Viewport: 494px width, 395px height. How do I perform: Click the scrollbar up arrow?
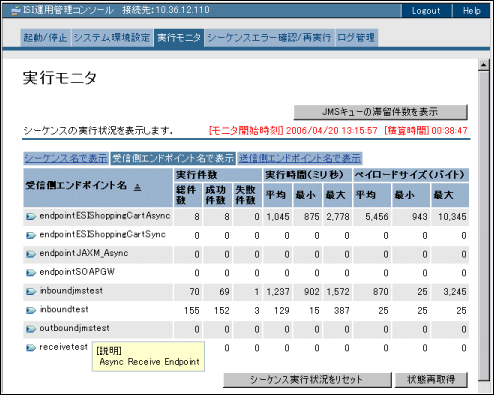pyautogui.click(x=483, y=65)
